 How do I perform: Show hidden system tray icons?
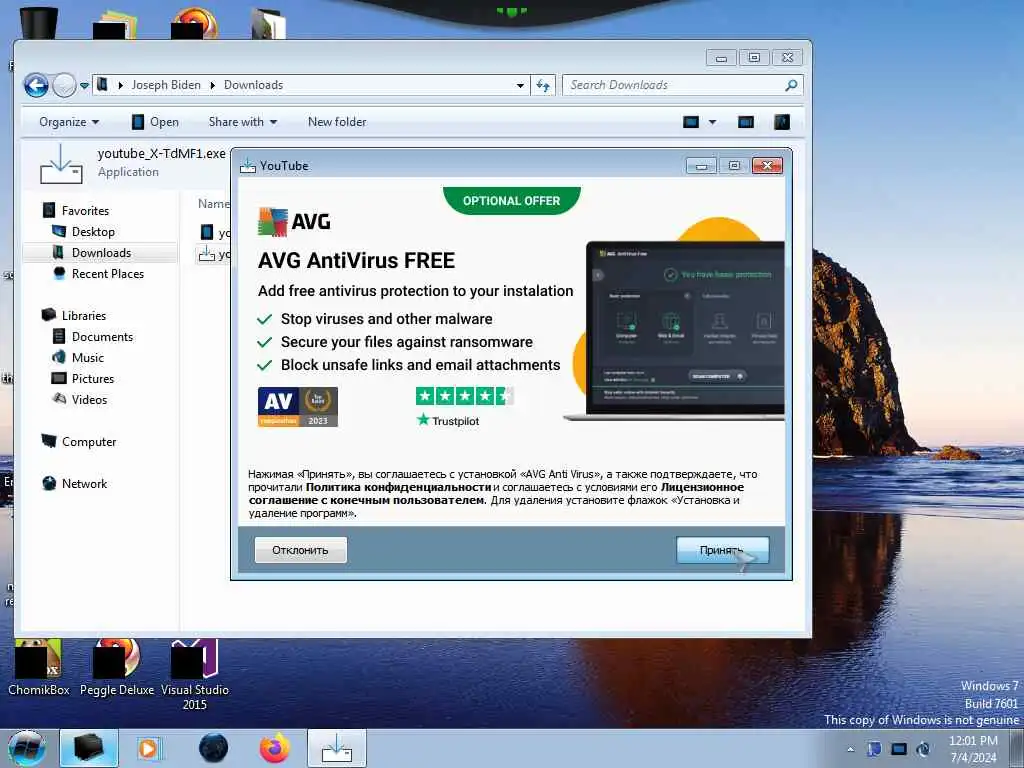850,749
